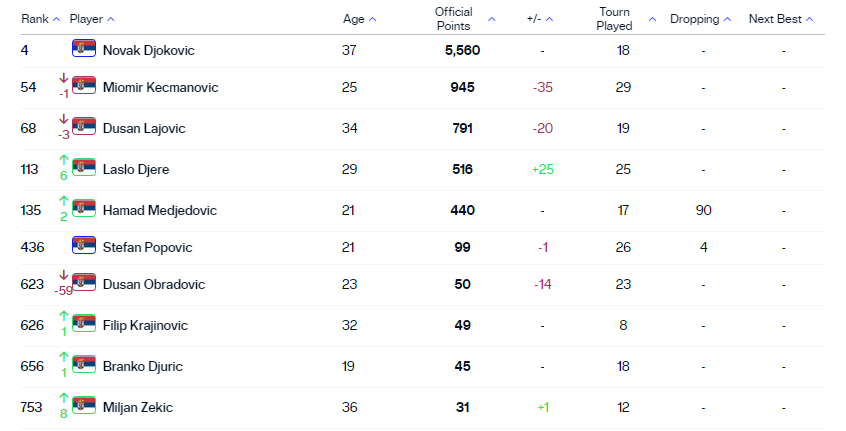Sort the table by Rank column

[x=40, y=19]
